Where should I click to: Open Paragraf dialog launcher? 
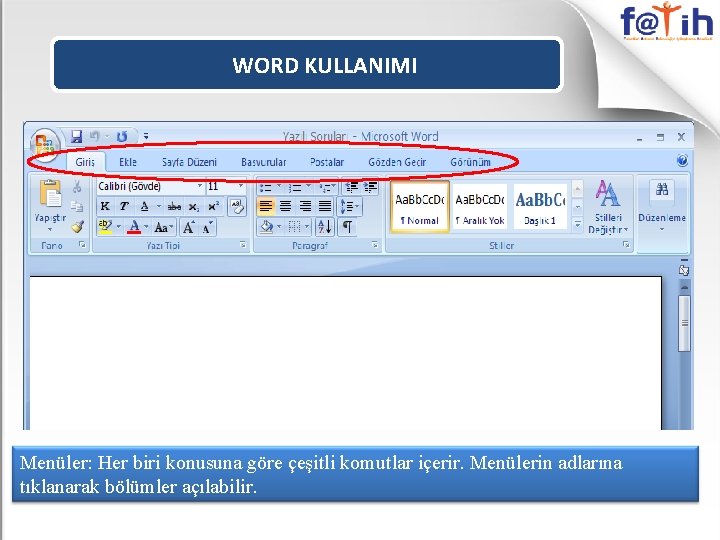point(375,245)
